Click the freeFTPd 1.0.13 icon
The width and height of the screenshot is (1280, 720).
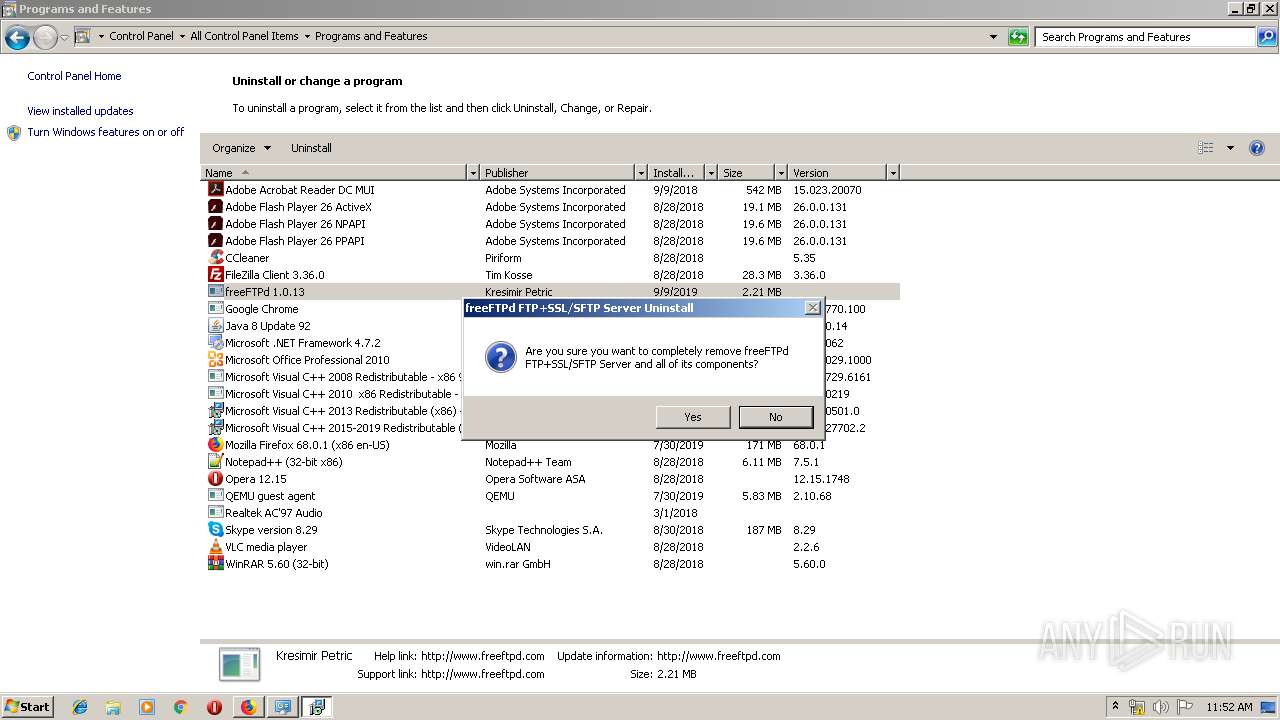(215, 291)
